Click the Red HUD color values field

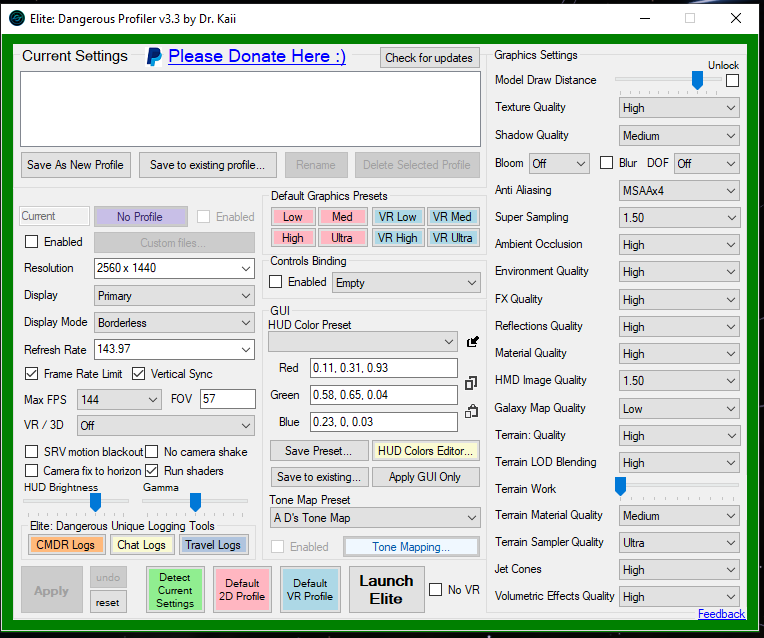(x=383, y=368)
